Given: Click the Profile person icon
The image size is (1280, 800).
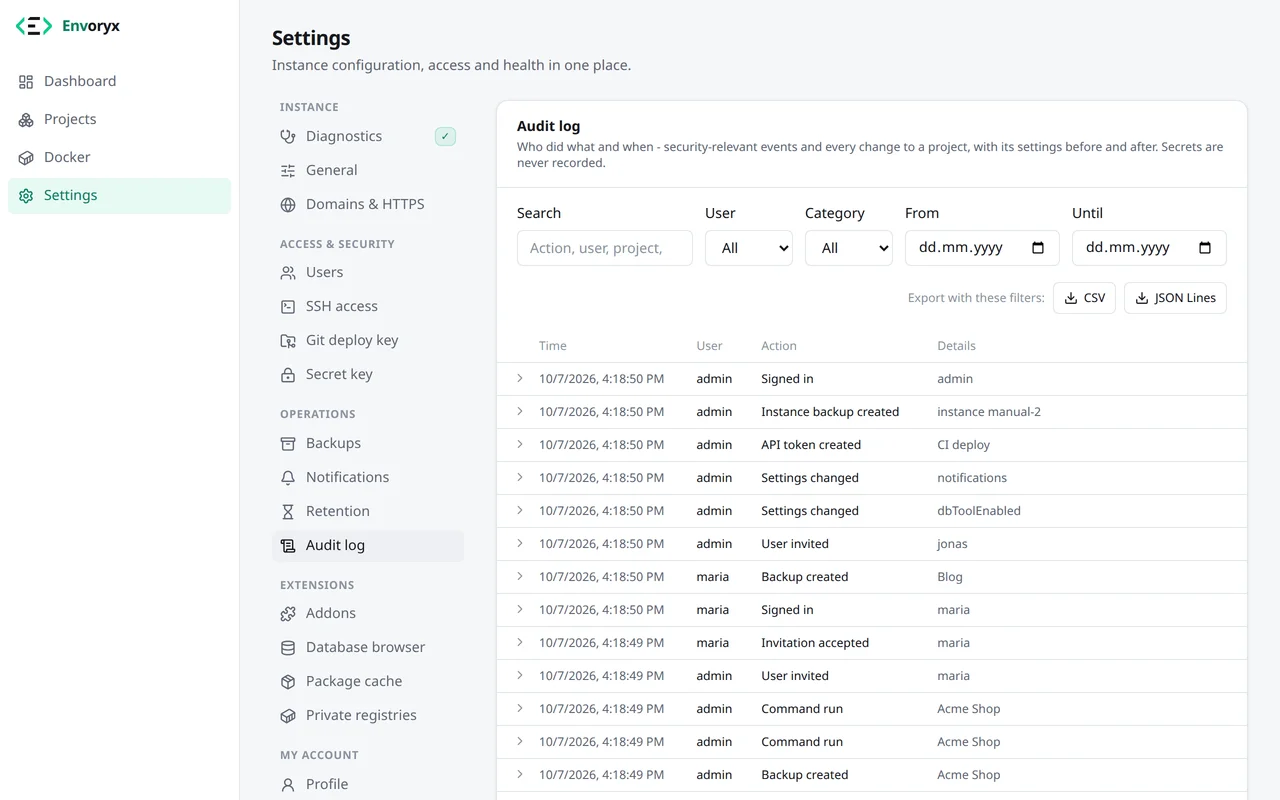Looking at the screenshot, I should 288,784.
